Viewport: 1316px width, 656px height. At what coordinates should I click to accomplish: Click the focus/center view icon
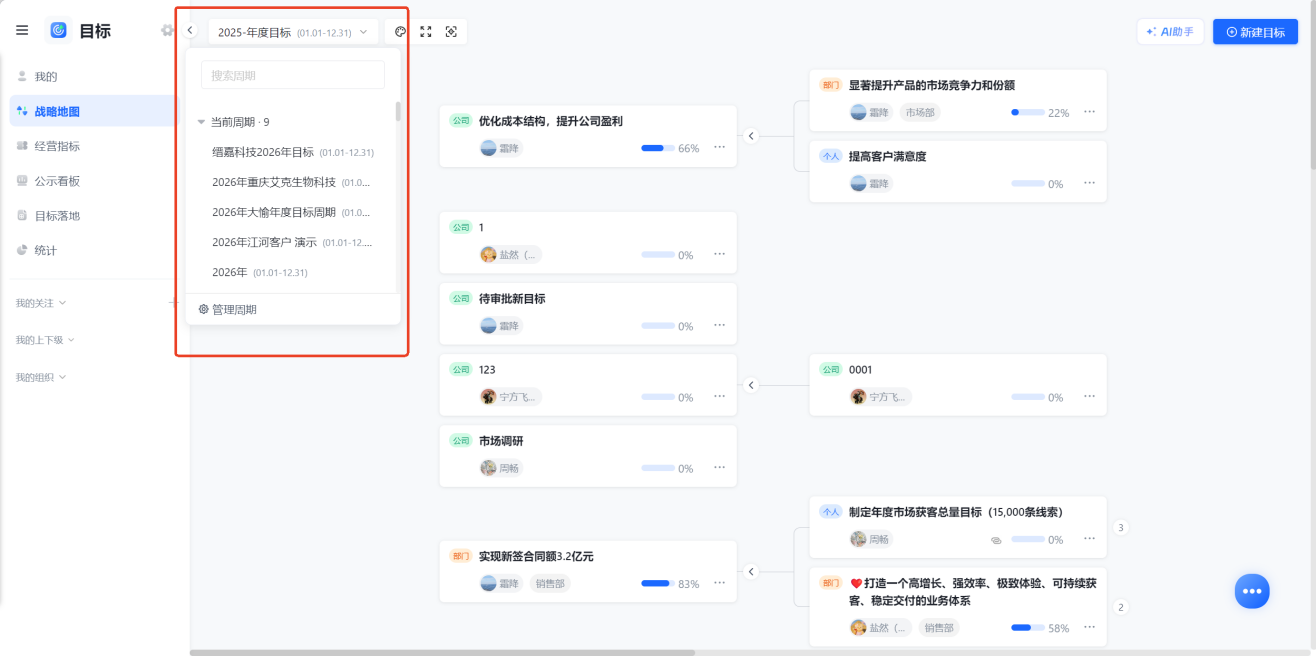click(x=451, y=32)
